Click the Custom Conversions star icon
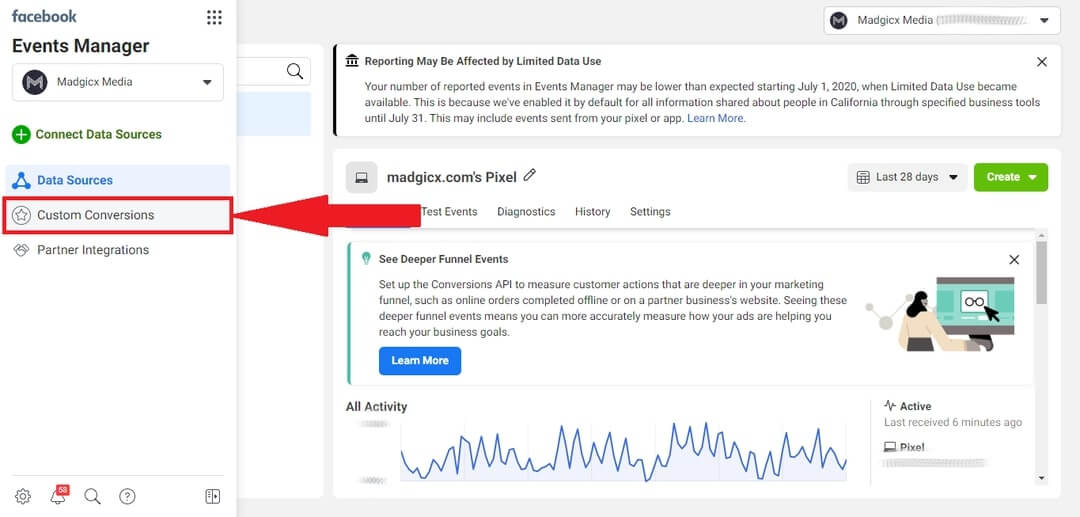Viewport: 1080px width, 517px height. click(21, 215)
